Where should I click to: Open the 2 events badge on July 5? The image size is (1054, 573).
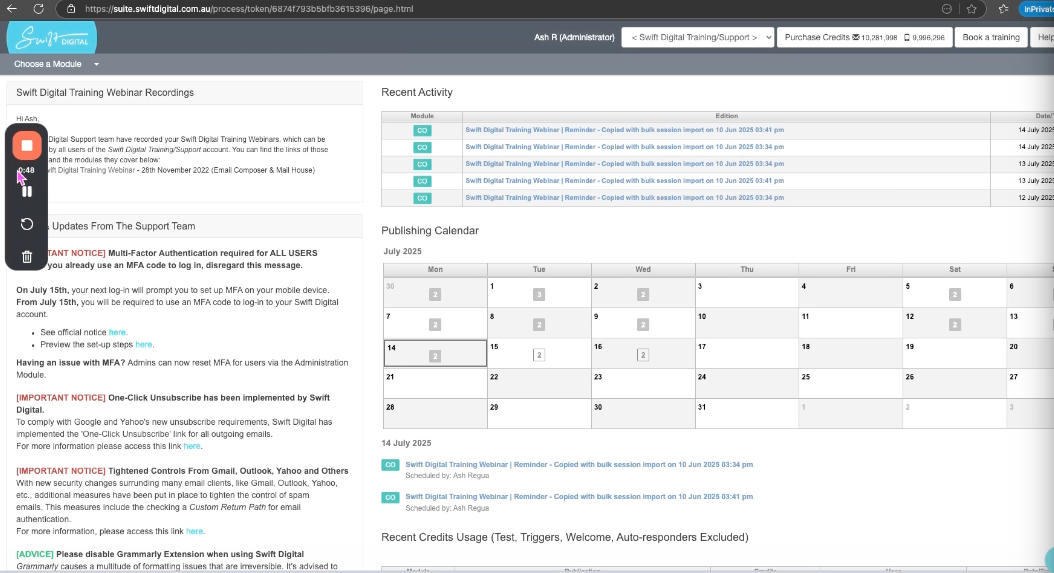(x=955, y=295)
